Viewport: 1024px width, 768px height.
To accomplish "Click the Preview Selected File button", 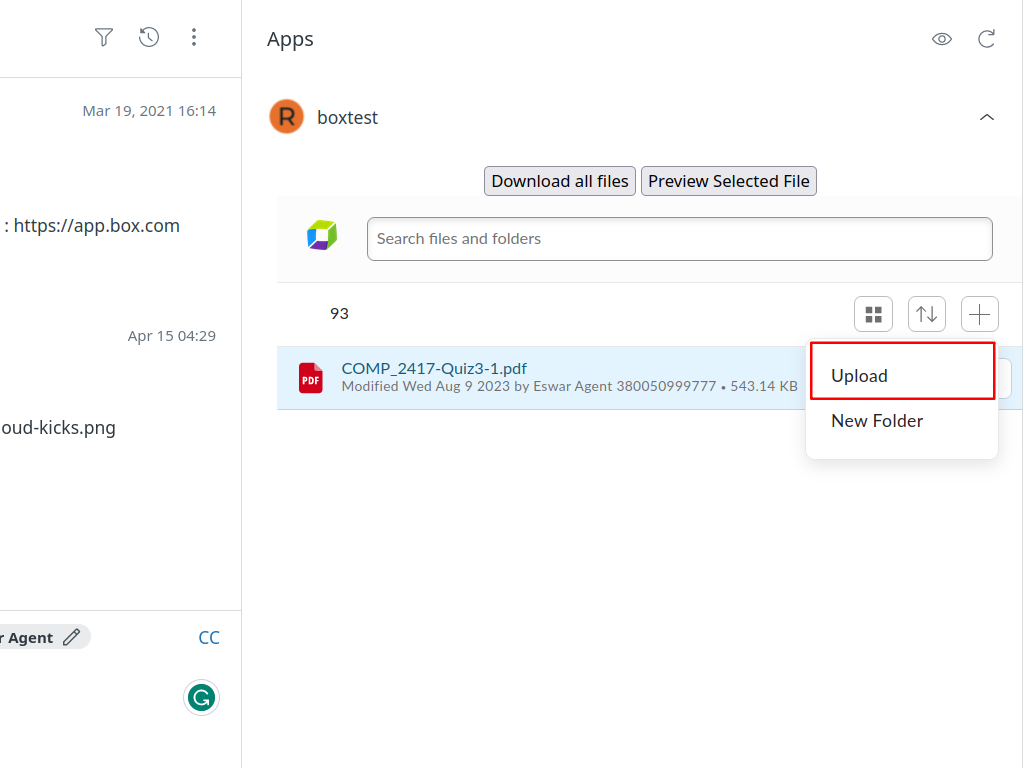I will coord(729,181).
